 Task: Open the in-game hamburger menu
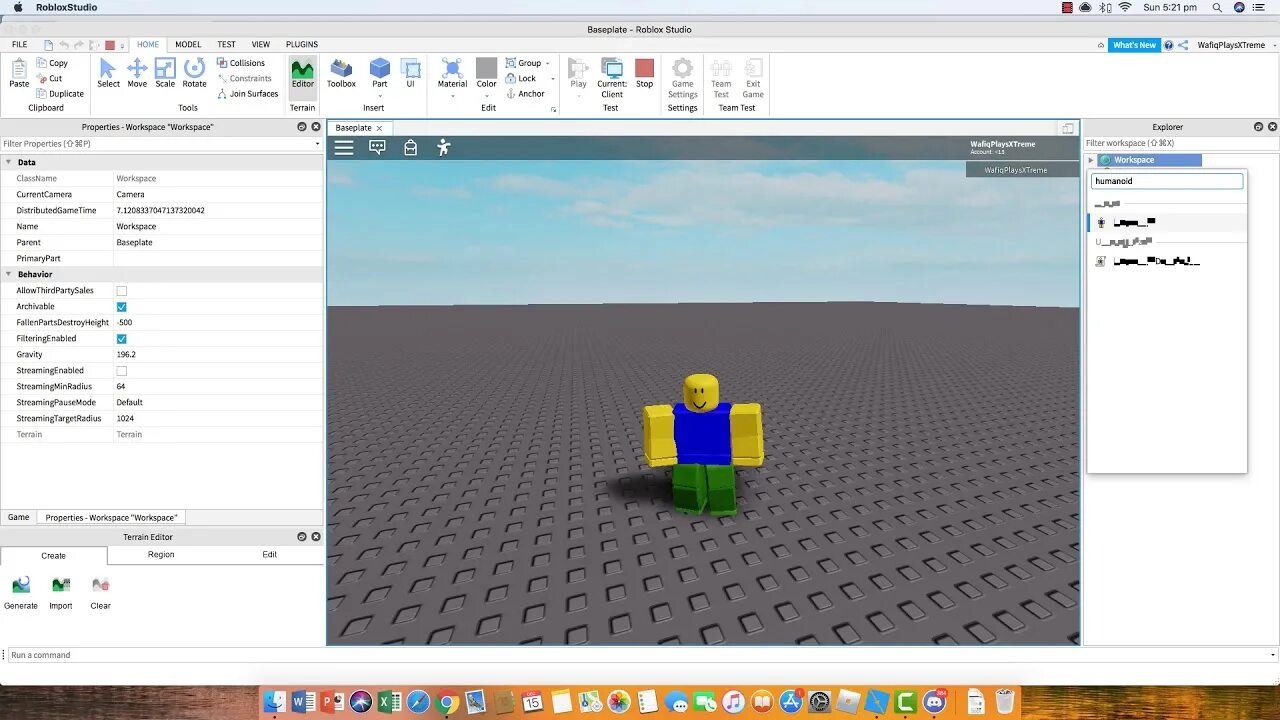[344, 147]
